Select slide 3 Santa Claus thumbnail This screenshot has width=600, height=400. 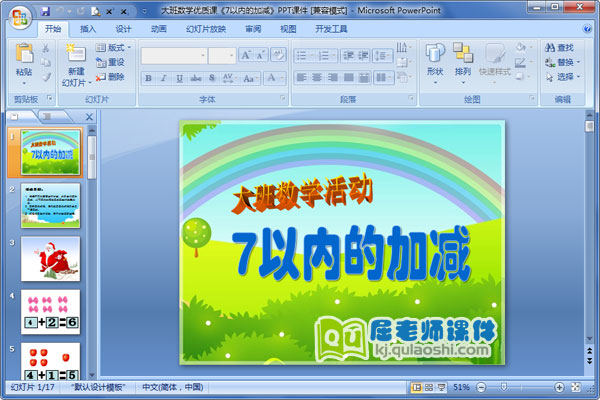pos(51,259)
